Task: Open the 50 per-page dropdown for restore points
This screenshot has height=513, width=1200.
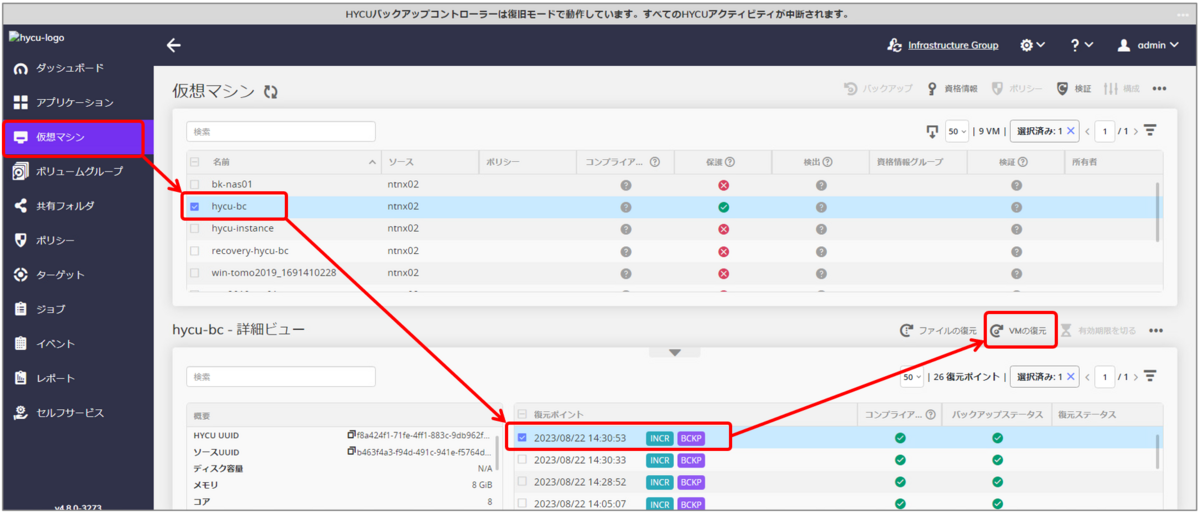Action: 912,376
